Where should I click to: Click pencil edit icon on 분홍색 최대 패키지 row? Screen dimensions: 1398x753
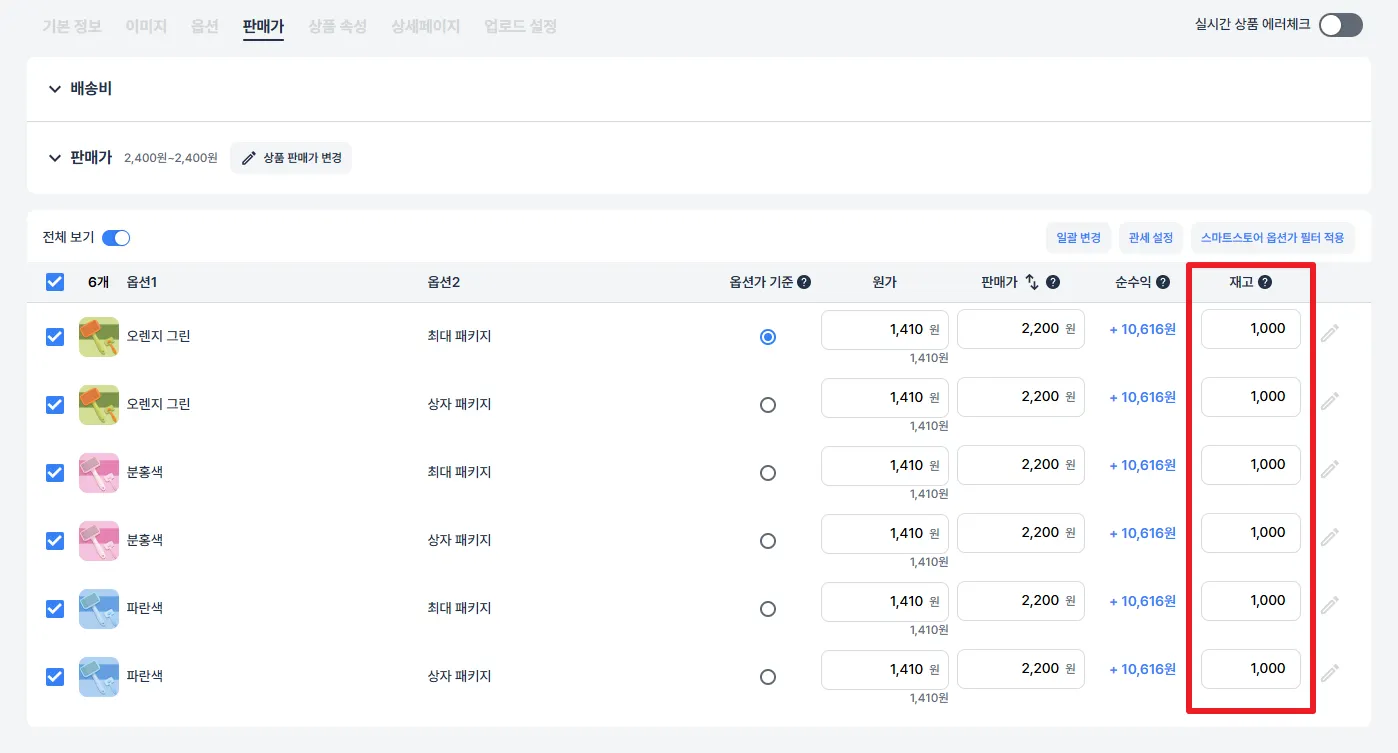coord(1329,469)
